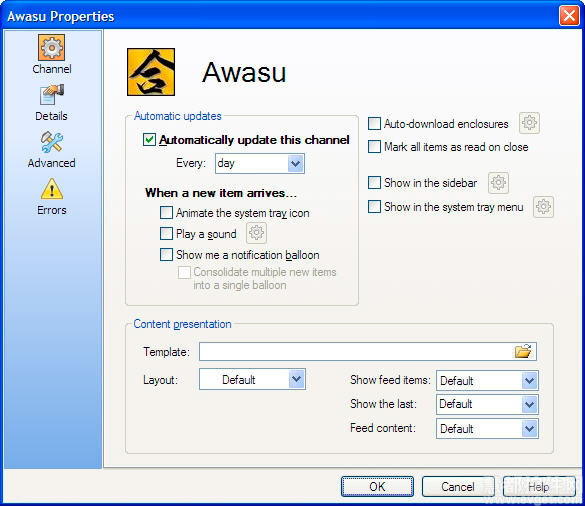Check Show in the system tray menu

pos(374,206)
